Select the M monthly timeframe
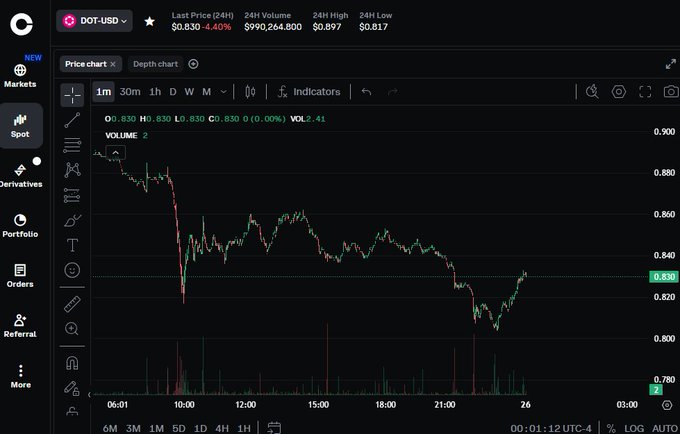 (206, 92)
